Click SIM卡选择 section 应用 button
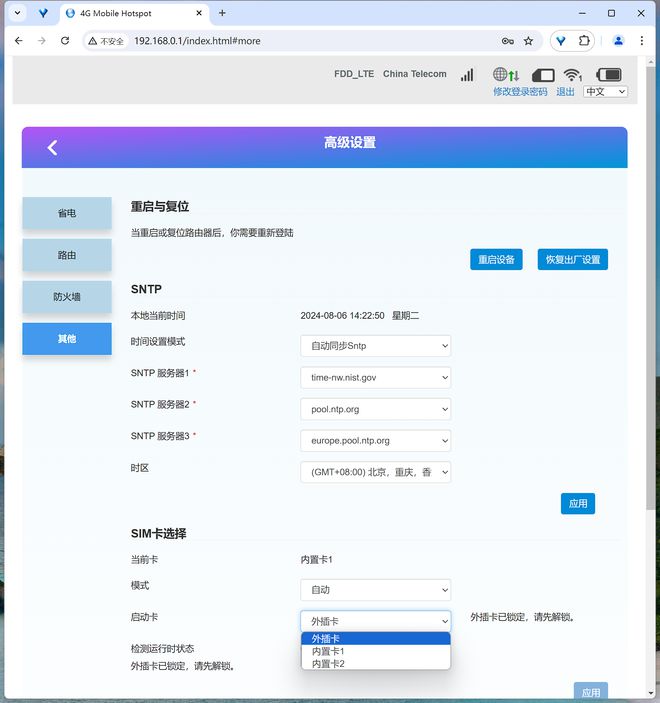Screen dimensions: 660x703 click(x=591, y=691)
